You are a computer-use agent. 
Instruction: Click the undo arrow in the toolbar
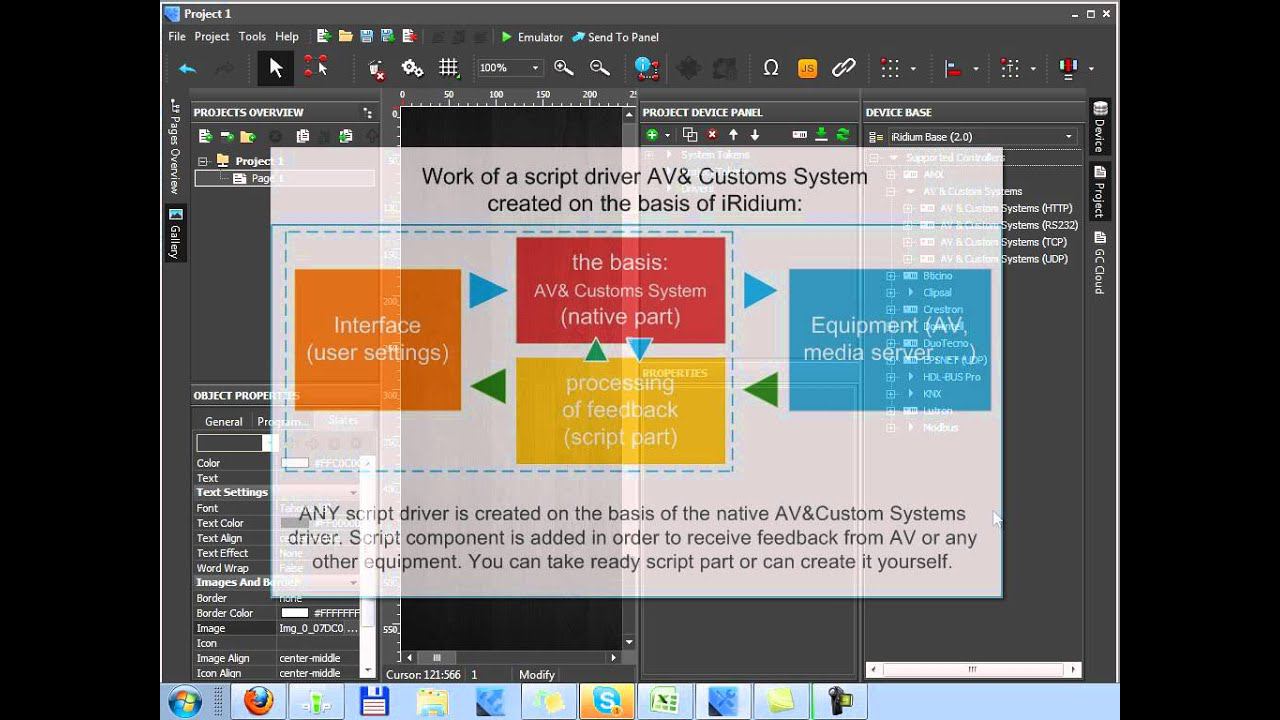click(187, 68)
